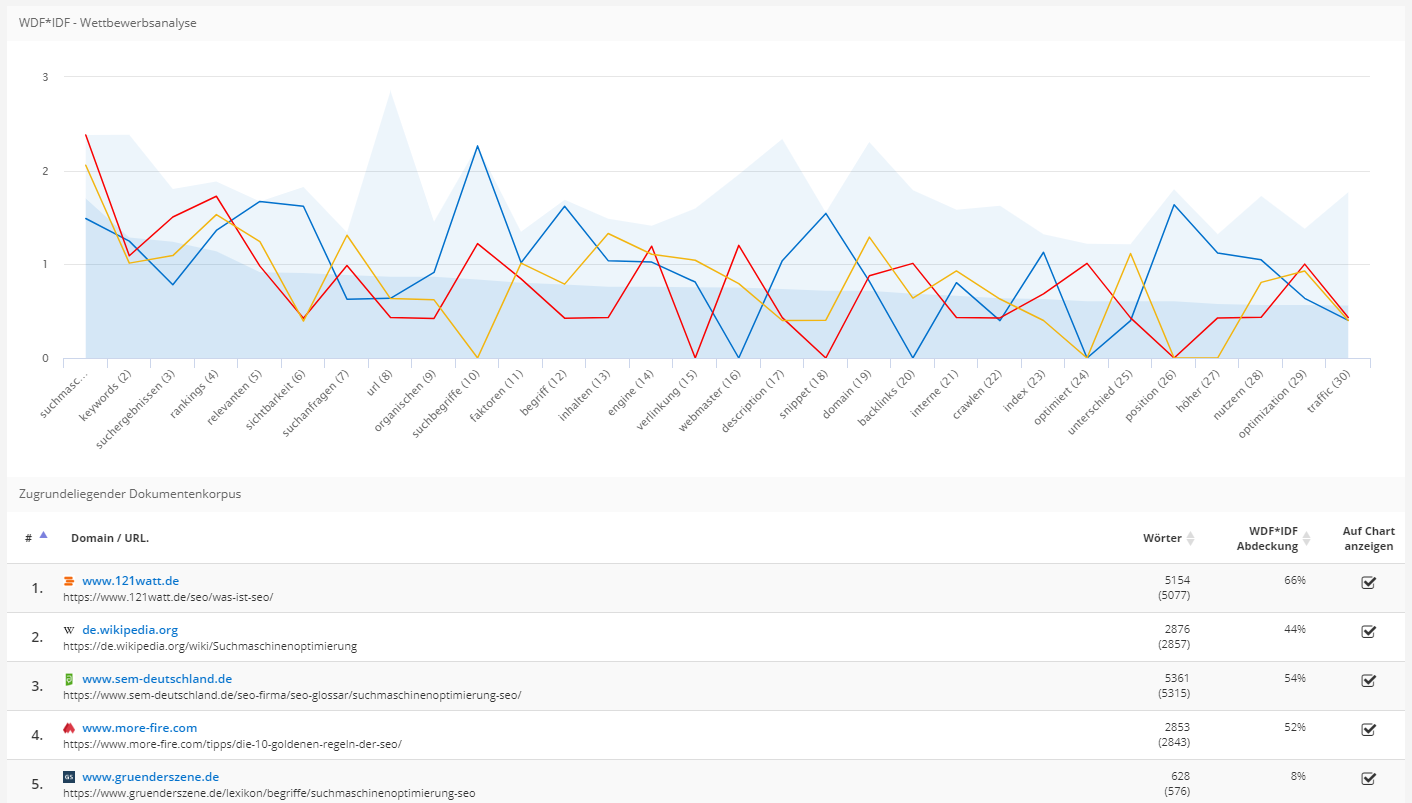Click the 121watt favicon icon
The height and width of the screenshot is (803, 1412).
click(69, 581)
